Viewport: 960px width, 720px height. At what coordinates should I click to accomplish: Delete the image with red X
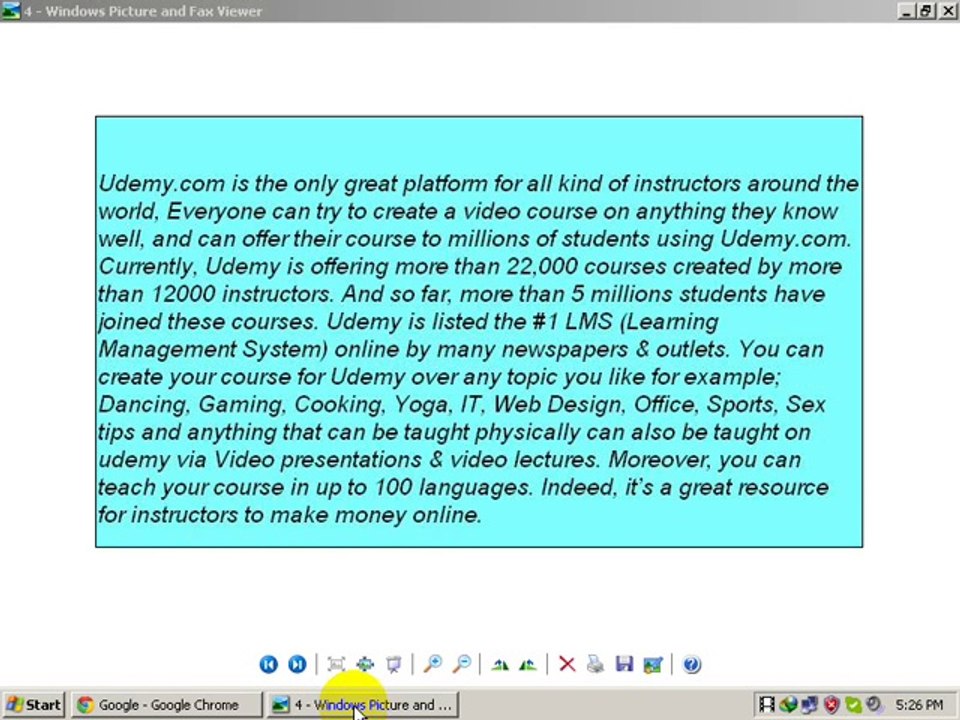click(x=567, y=664)
